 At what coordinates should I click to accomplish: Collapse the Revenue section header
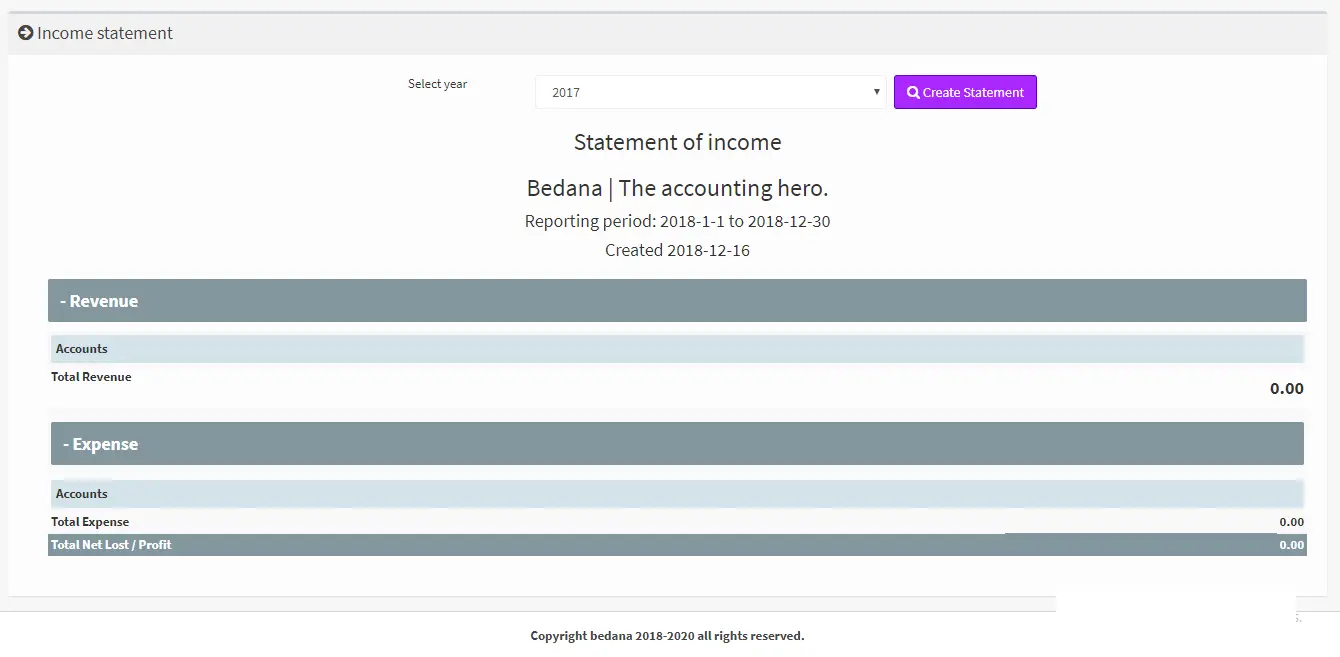coord(99,301)
